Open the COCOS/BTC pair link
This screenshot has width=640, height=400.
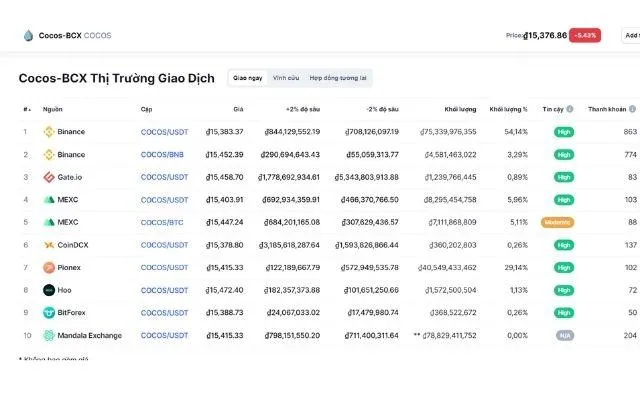pos(162,222)
